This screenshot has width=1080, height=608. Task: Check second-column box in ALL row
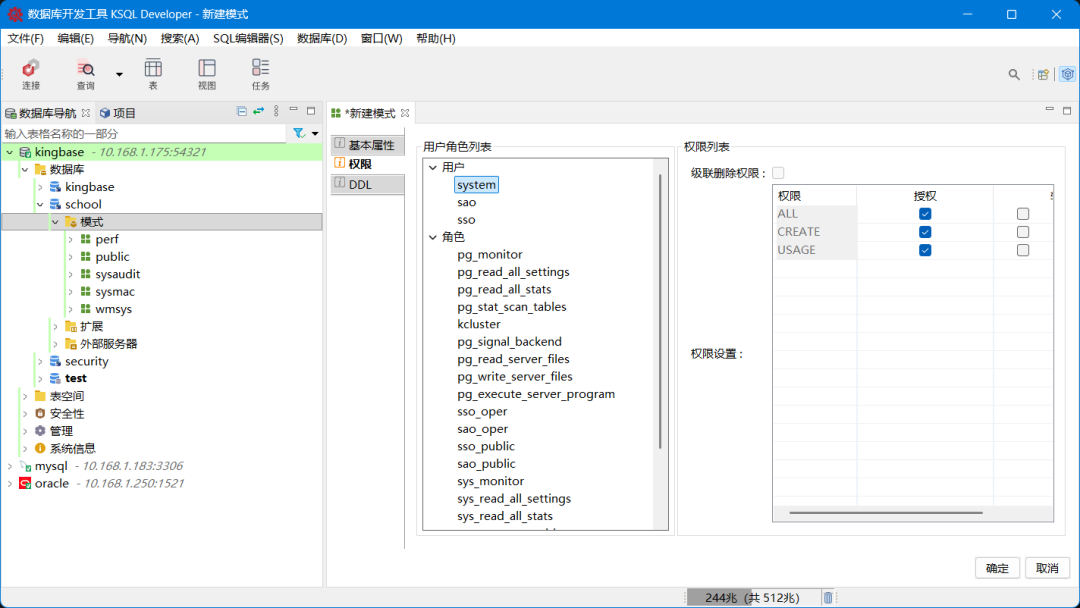pos(1023,214)
